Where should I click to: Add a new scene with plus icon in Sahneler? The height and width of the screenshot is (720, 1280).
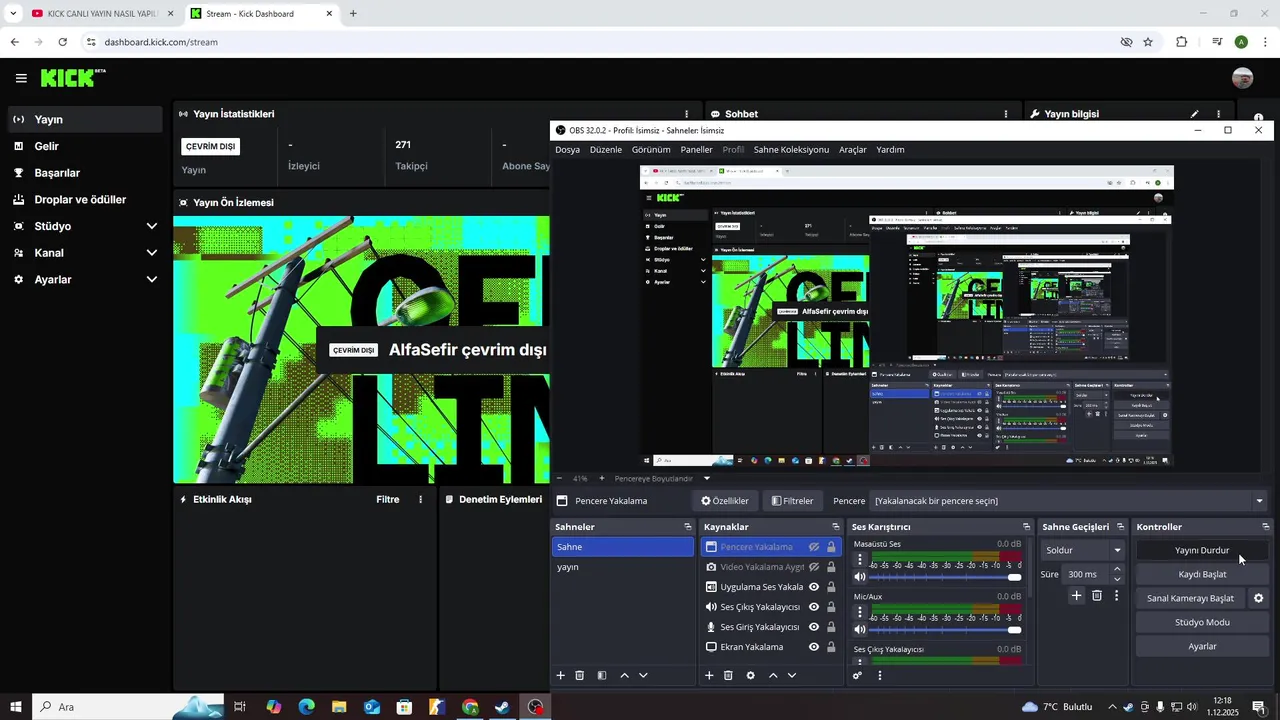[560, 676]
